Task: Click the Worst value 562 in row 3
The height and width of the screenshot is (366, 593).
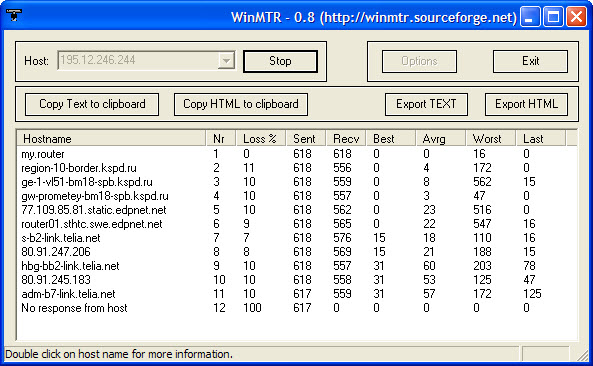Action: 482,182
